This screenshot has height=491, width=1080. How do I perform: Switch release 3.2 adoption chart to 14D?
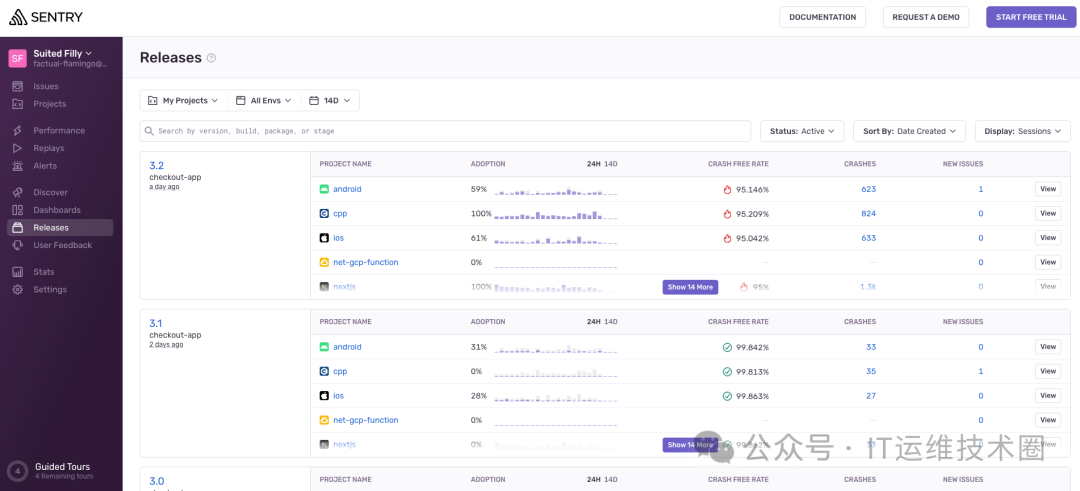click(611, 164)
